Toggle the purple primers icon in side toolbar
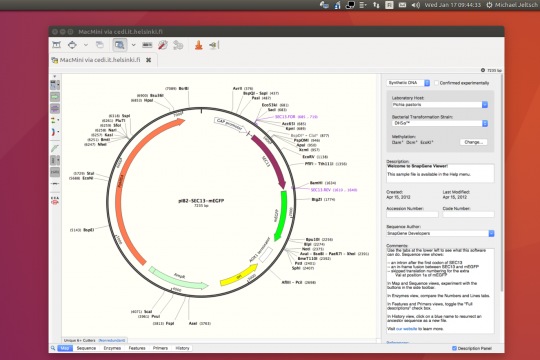This screenshot has width=540, height=360. [55, 109]
